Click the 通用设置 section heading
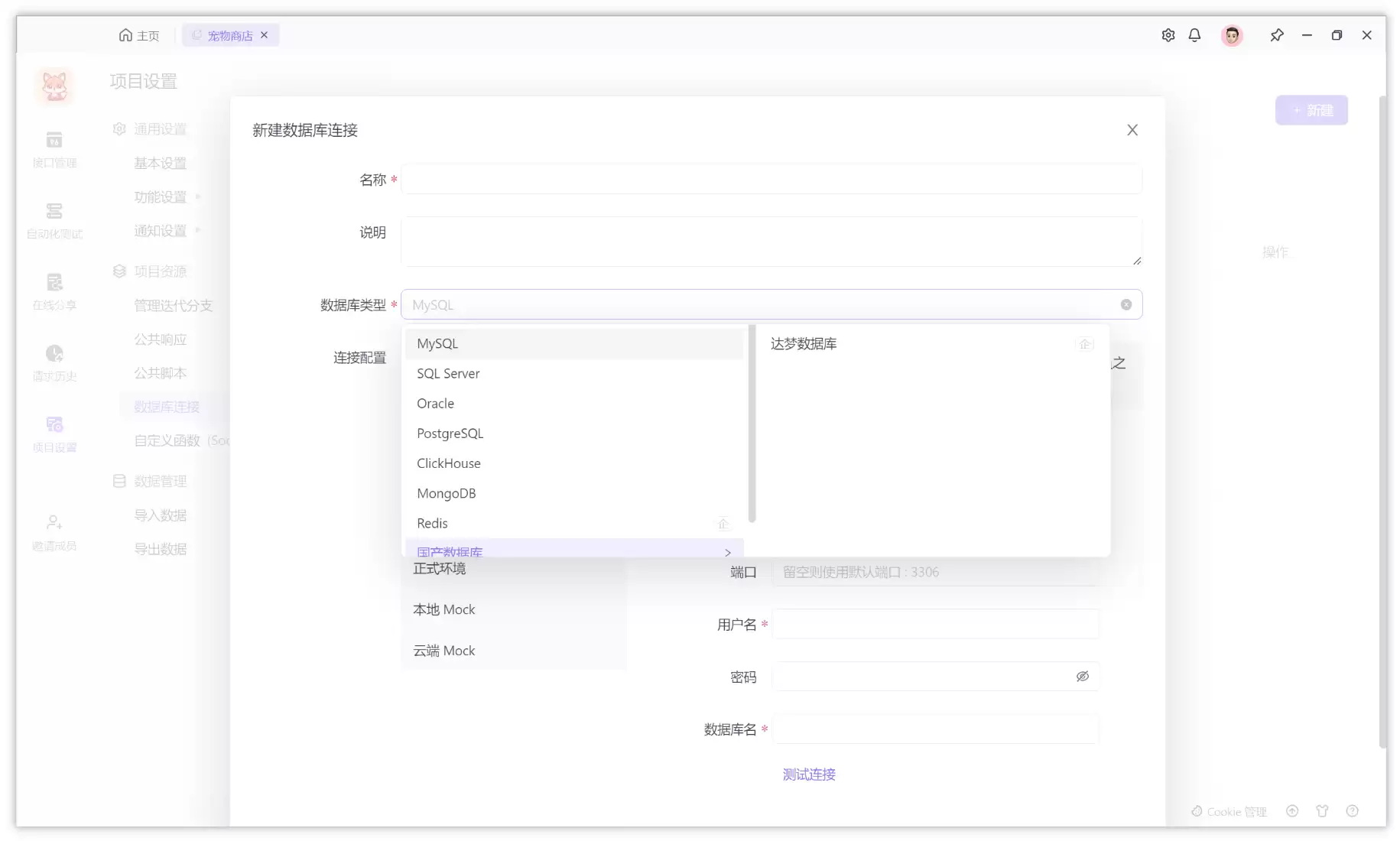The image size is (1400, 841). [x=150, y=129]
